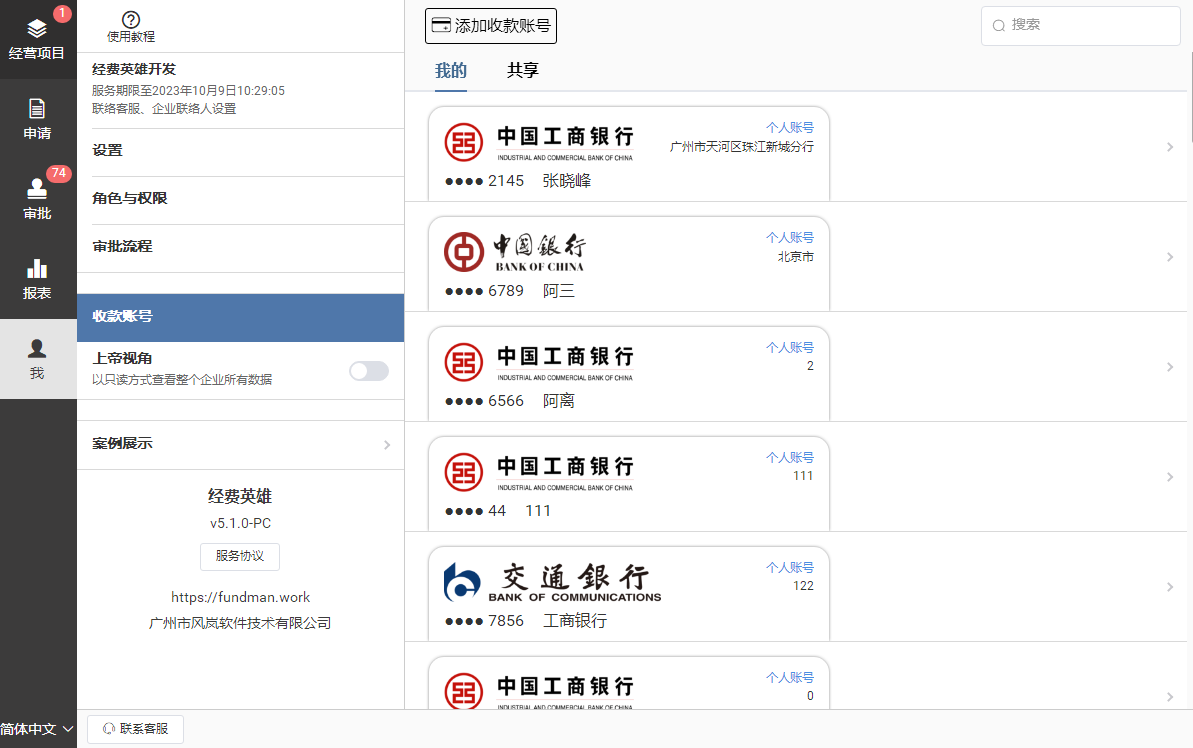Expand the 阿离 account row arrow
This screenshot has width=1193, height=748.
coord(1170,367)
